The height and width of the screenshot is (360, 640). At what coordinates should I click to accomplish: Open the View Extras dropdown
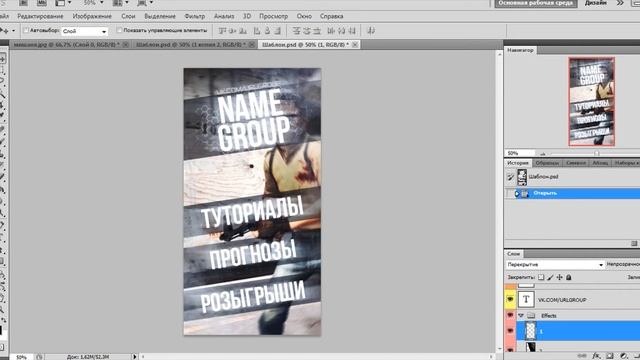pyautogui.click(x=63, y=3)
